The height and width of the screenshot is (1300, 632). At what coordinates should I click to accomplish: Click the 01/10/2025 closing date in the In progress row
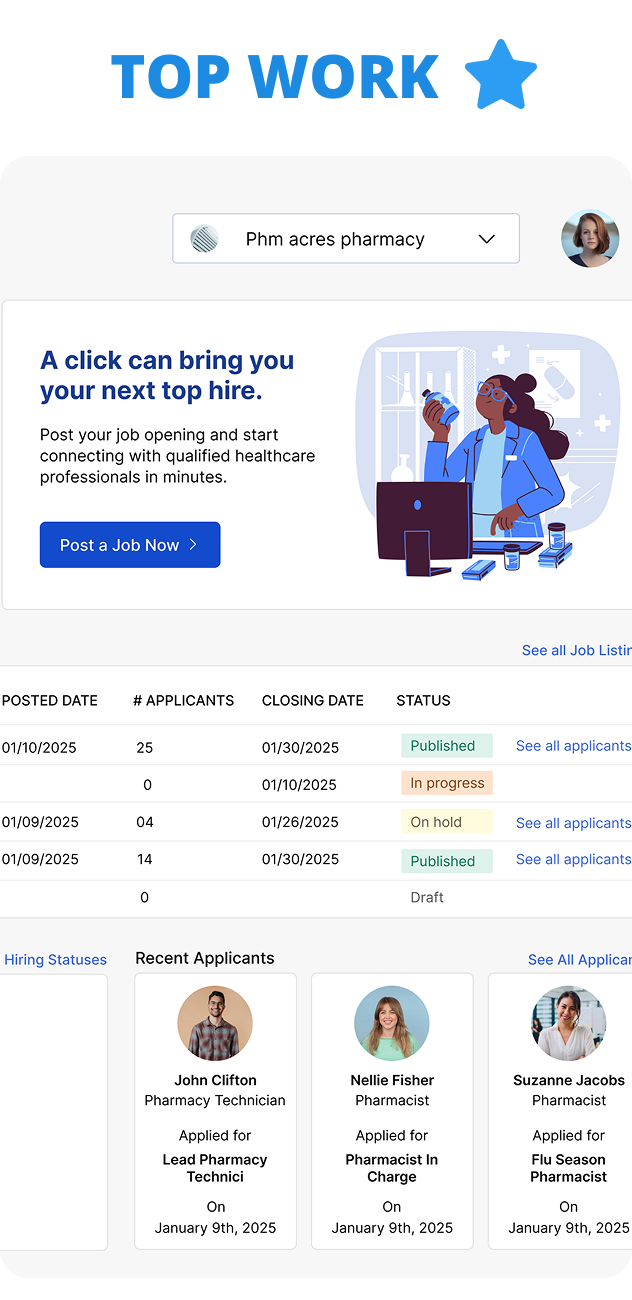click(299, 785)
